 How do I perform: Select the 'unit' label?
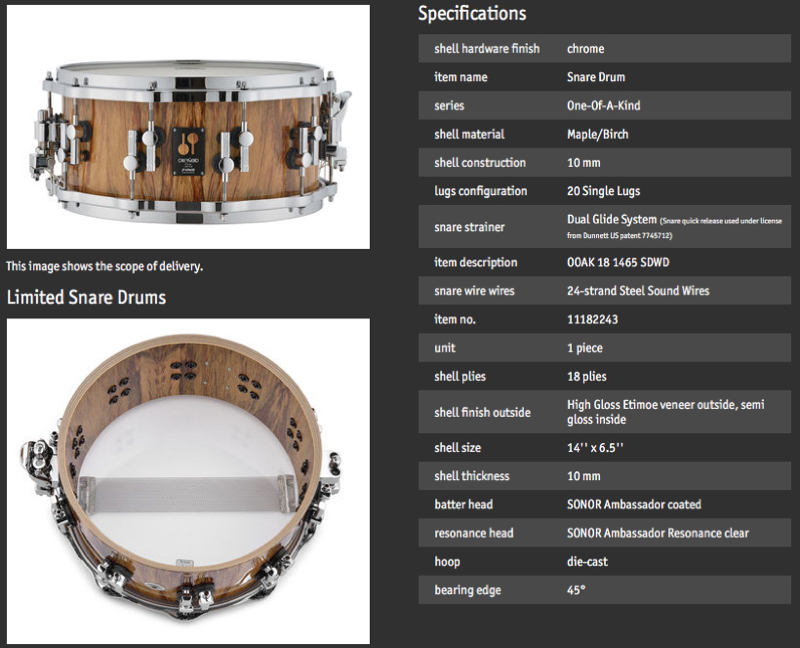(x=445, y=348)
